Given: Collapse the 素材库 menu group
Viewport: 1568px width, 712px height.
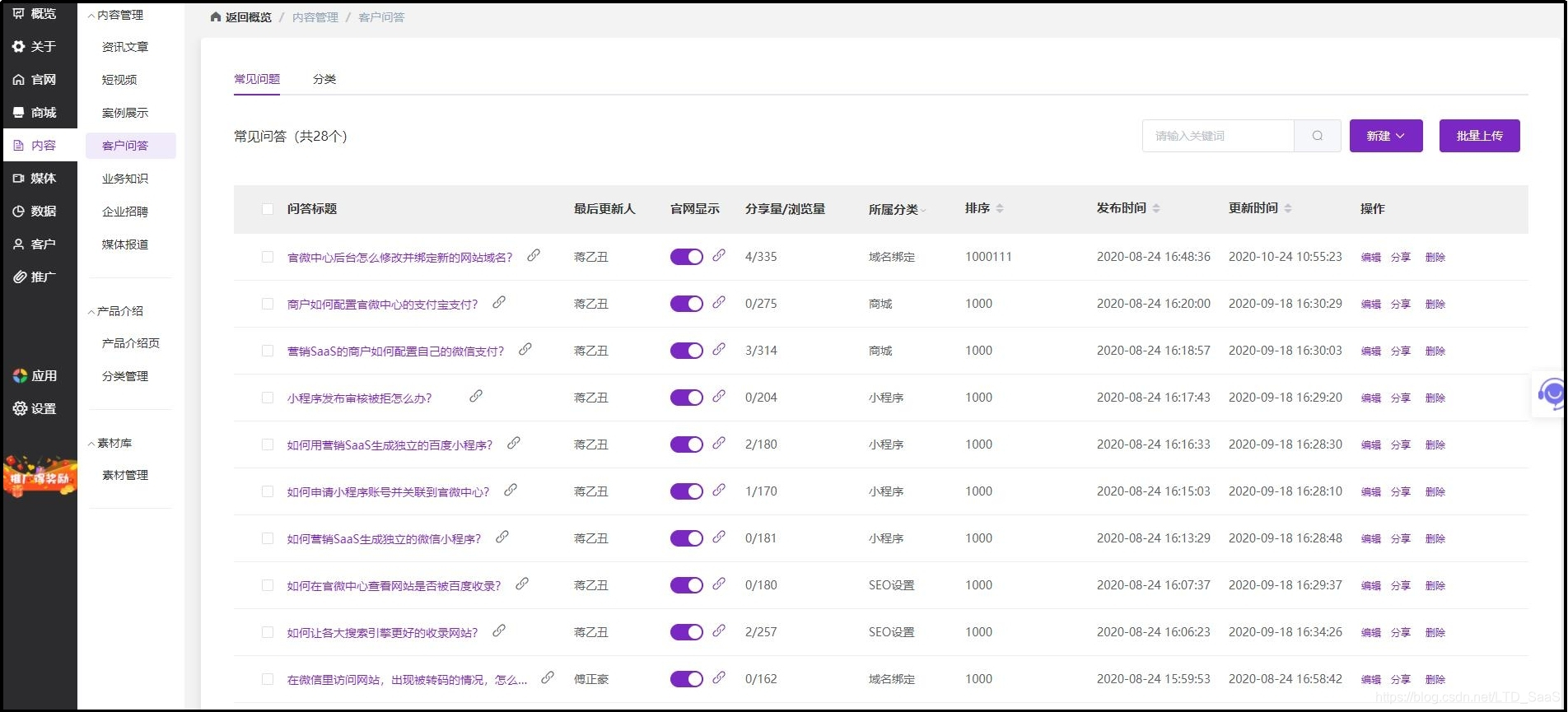Looking at the screenshot, I should [x=110, y=443].
